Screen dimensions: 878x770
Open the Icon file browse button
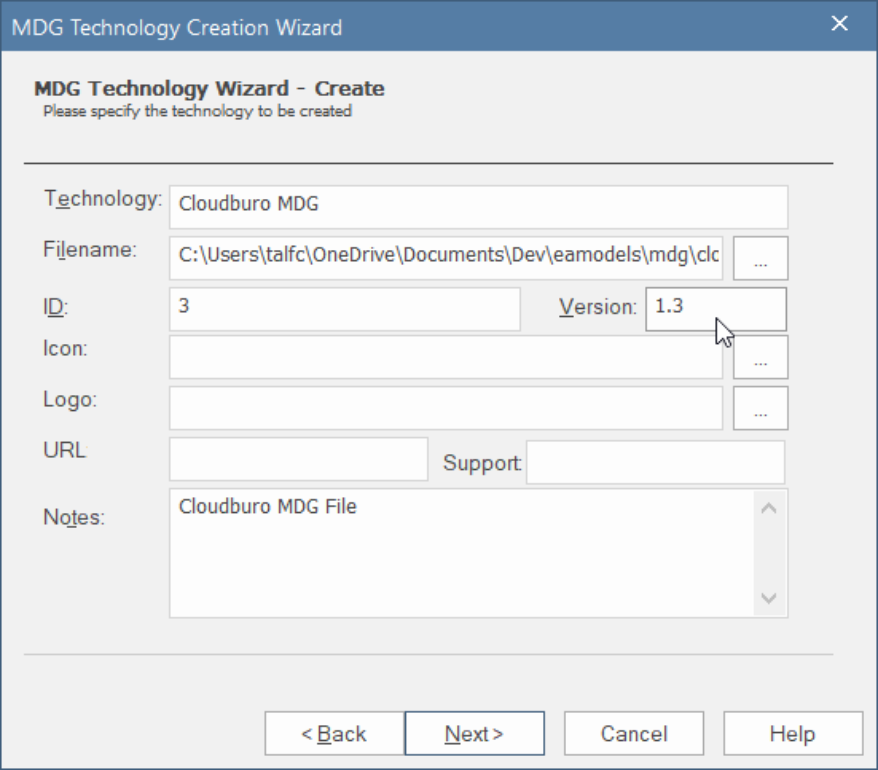coord(760,357)
